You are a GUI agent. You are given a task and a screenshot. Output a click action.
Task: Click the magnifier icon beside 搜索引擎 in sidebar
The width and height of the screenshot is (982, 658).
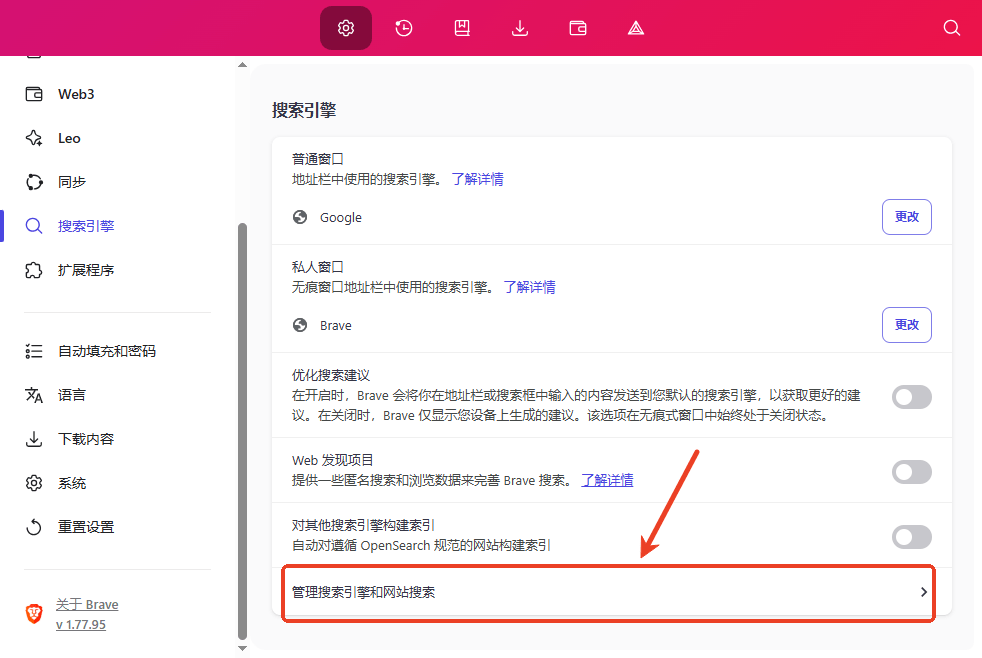click(x=34, y=226)
